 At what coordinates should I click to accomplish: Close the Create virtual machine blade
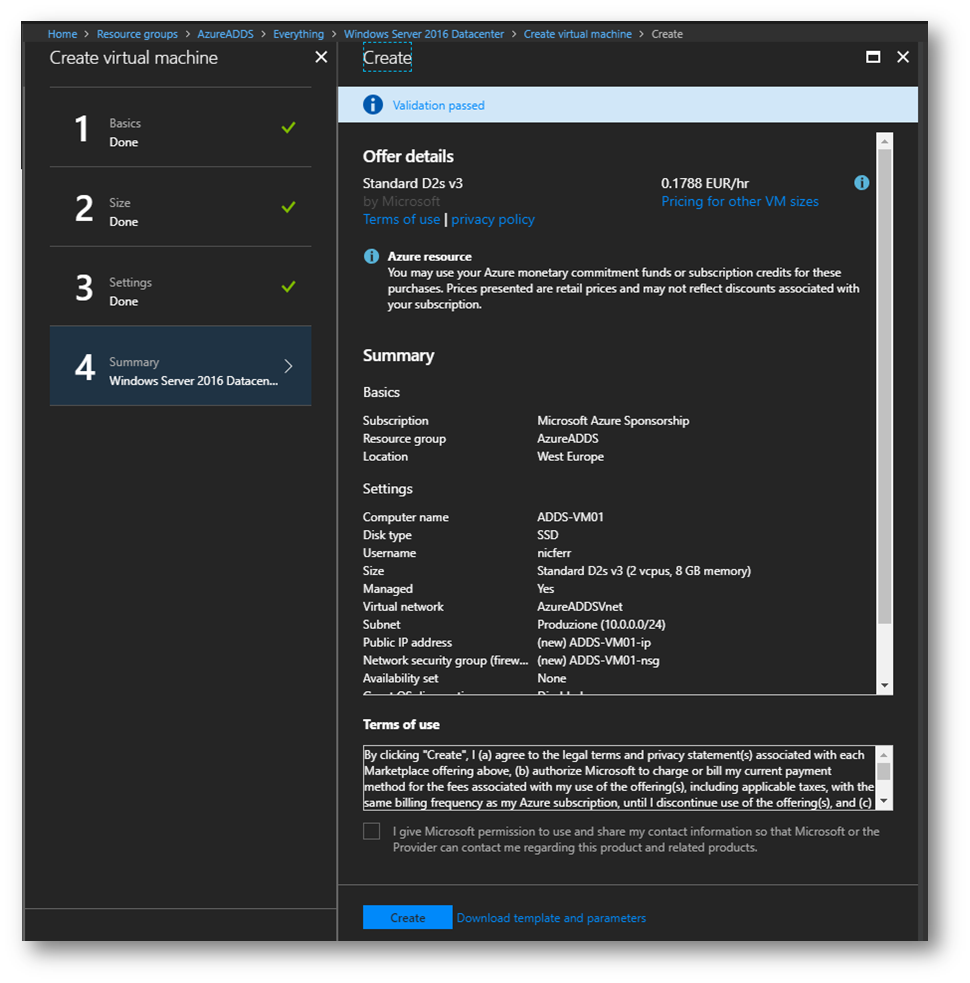coord(321,57)
